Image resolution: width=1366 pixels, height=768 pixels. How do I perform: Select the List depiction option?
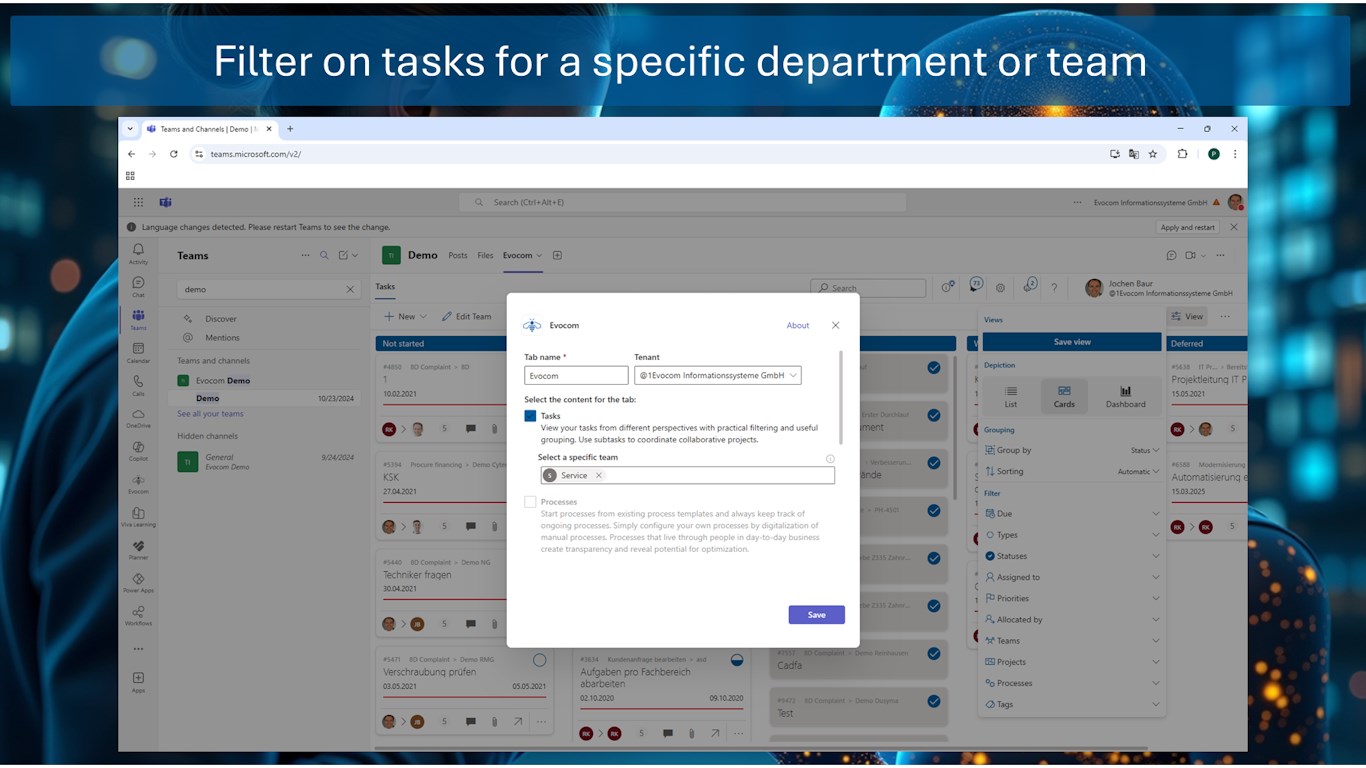pos(1011,396)
